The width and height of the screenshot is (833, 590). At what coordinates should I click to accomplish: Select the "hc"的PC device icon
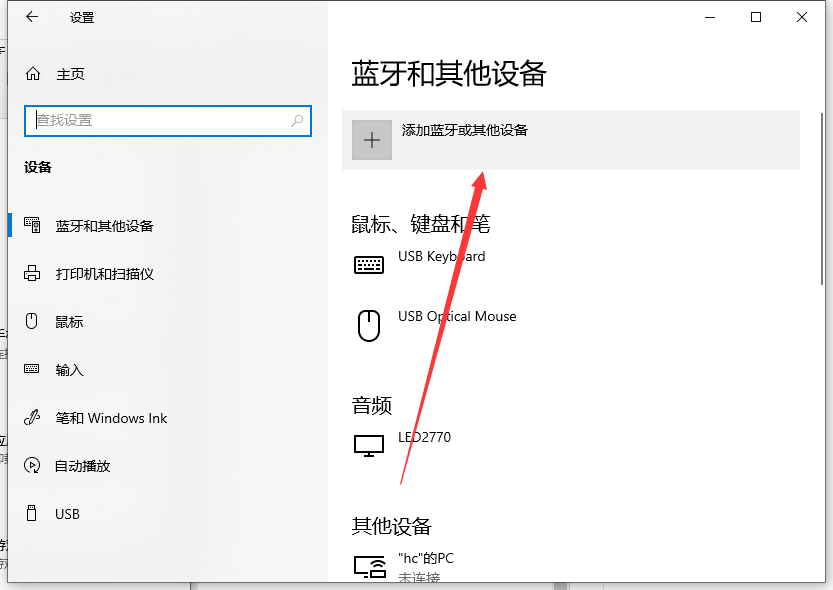click(369, 566)
